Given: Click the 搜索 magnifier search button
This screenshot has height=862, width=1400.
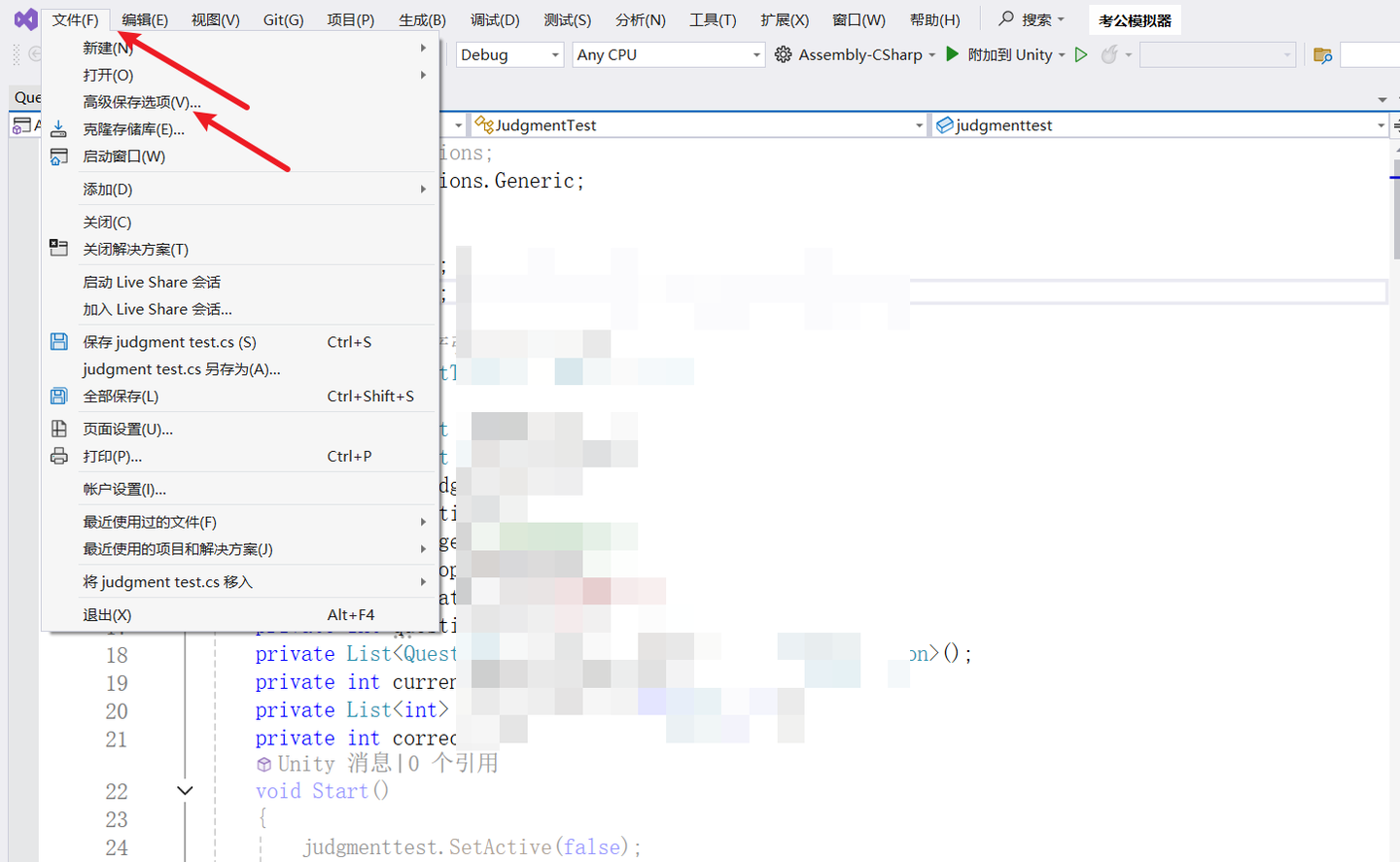Looking at the screenshot, I should tap(1032, 19).
